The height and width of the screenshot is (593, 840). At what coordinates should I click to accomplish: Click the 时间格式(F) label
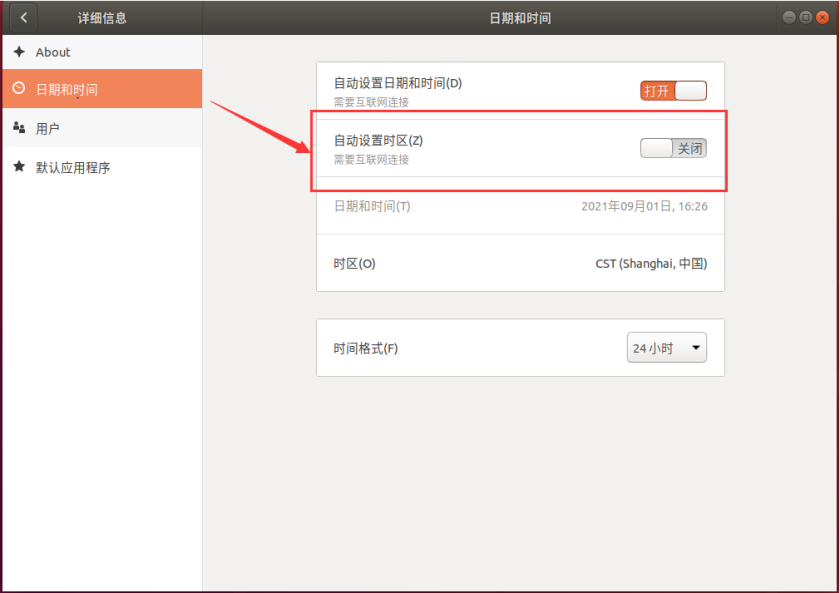click(365, 348)
